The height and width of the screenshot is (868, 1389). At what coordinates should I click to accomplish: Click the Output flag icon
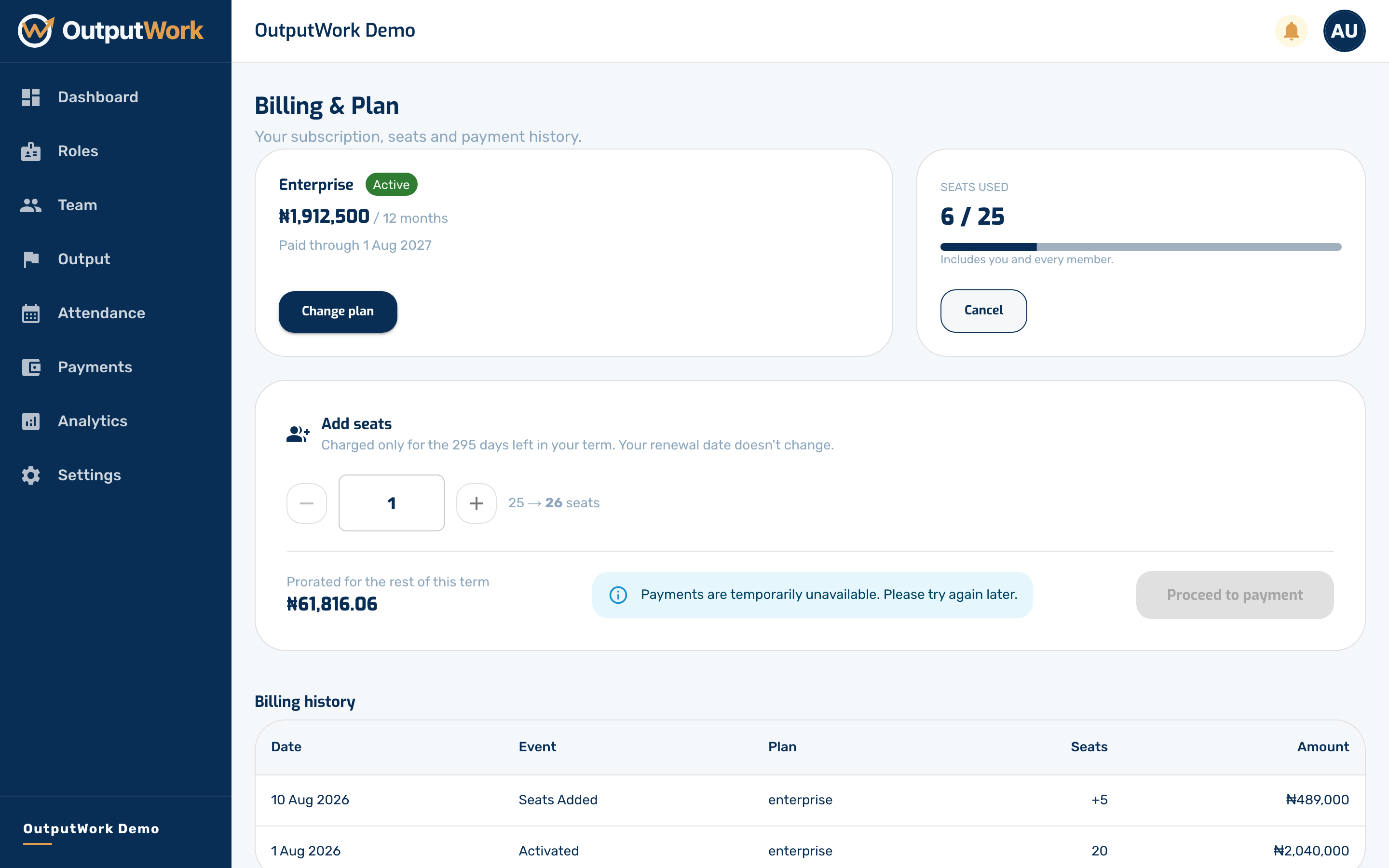[x=31, y=259]
